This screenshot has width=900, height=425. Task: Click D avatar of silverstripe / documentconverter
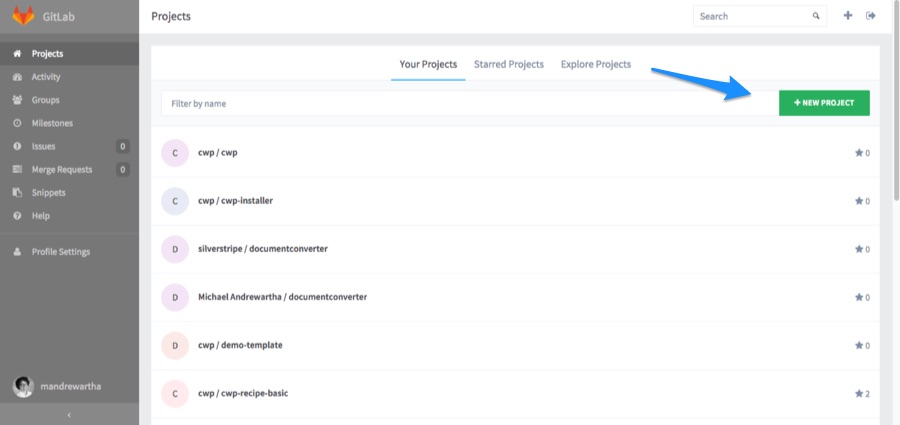[175, 249]
